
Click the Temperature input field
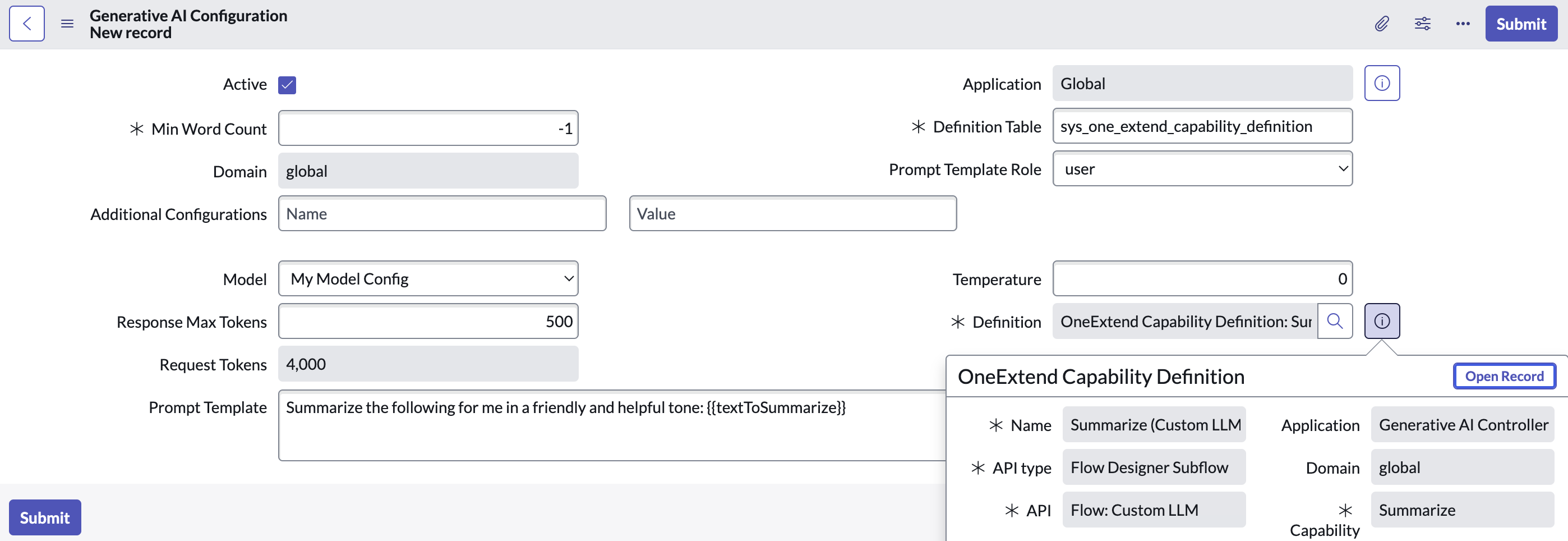[1202, 278]
